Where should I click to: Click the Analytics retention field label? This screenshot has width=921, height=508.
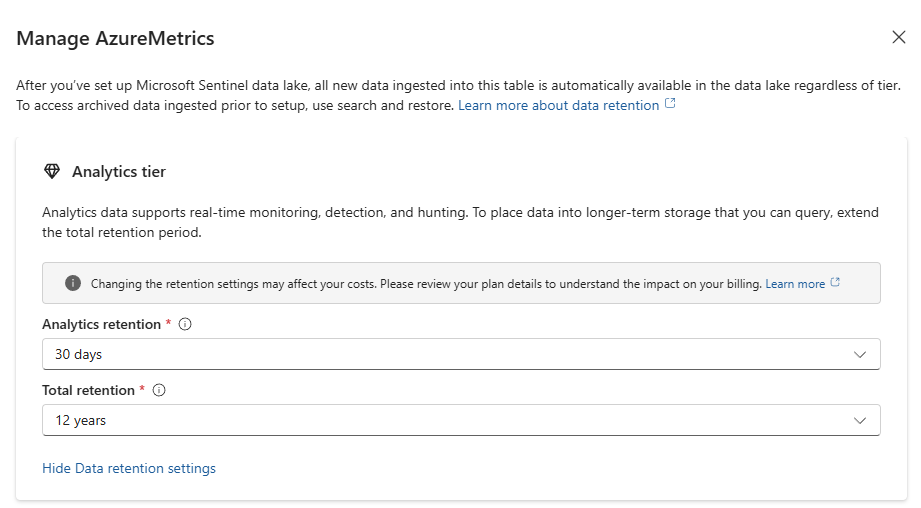pos(101,324)
